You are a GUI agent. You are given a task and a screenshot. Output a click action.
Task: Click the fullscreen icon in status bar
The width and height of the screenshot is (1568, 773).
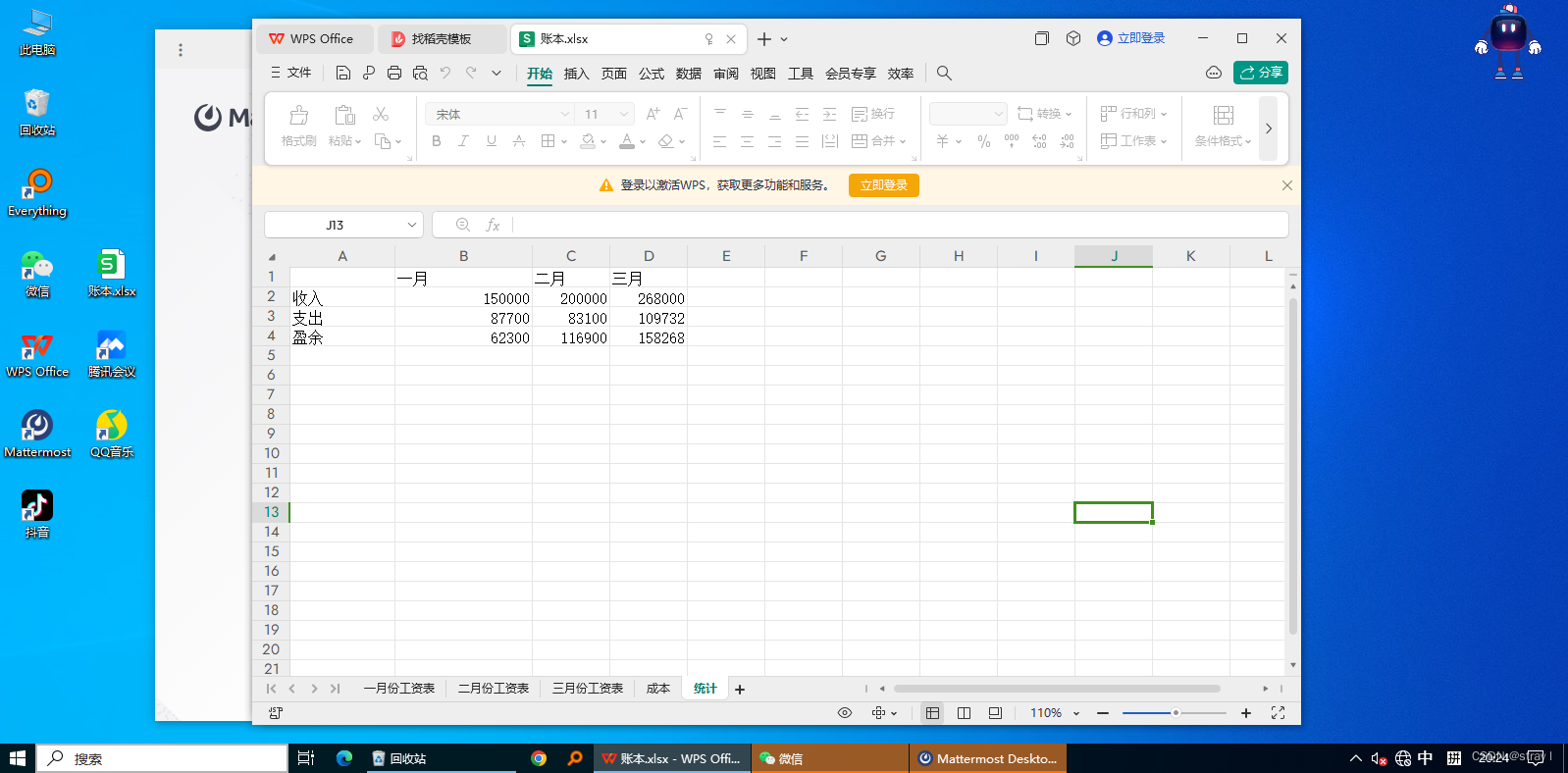pyautogui.click(x=1278, y=713)
